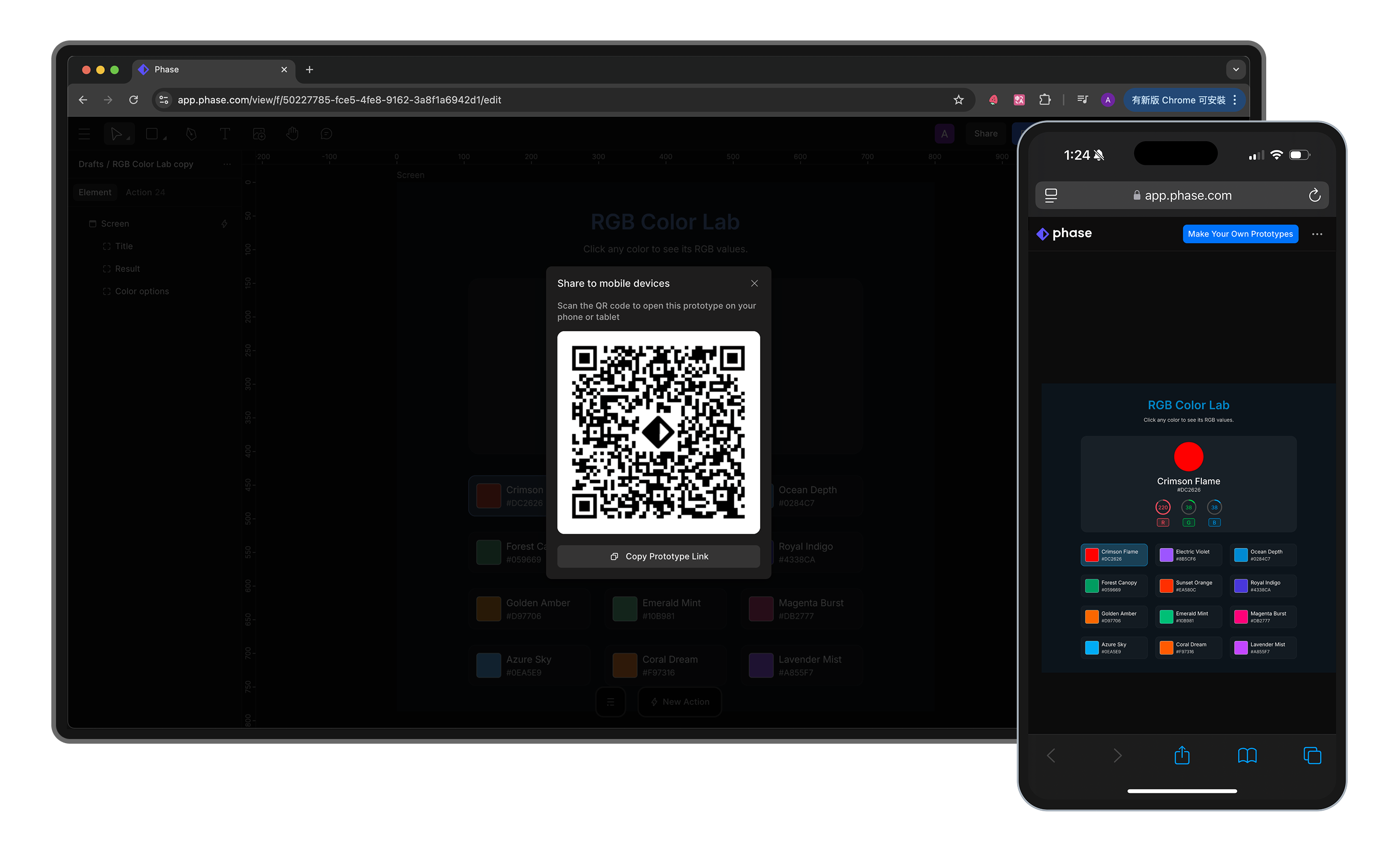Screen dimensions: 1400x850
Task: Open the Chrome extensions puzzle icon
Action: [1044, 100]
